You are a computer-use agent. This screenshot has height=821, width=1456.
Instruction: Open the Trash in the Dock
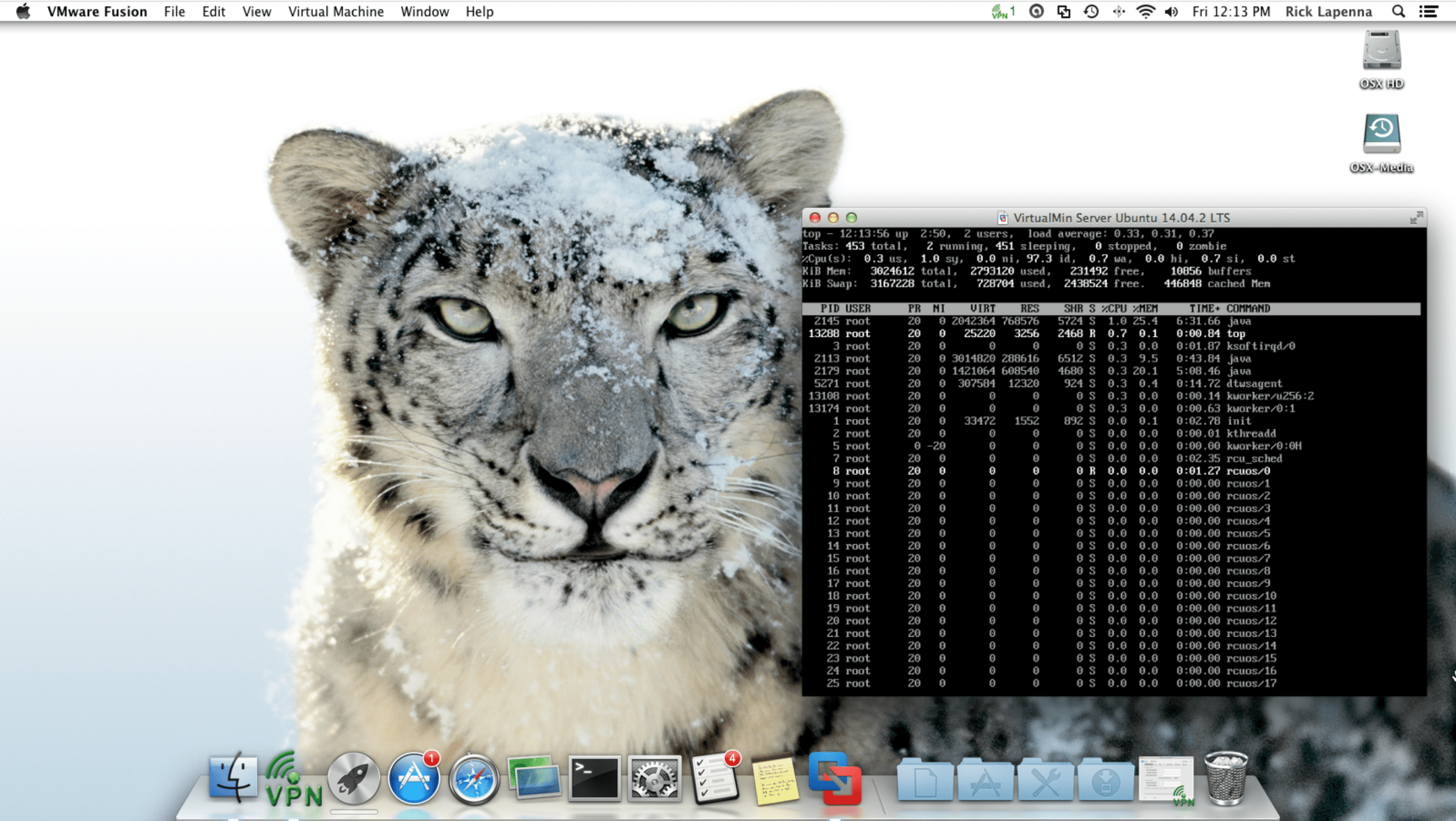(x=1226, y=778)
